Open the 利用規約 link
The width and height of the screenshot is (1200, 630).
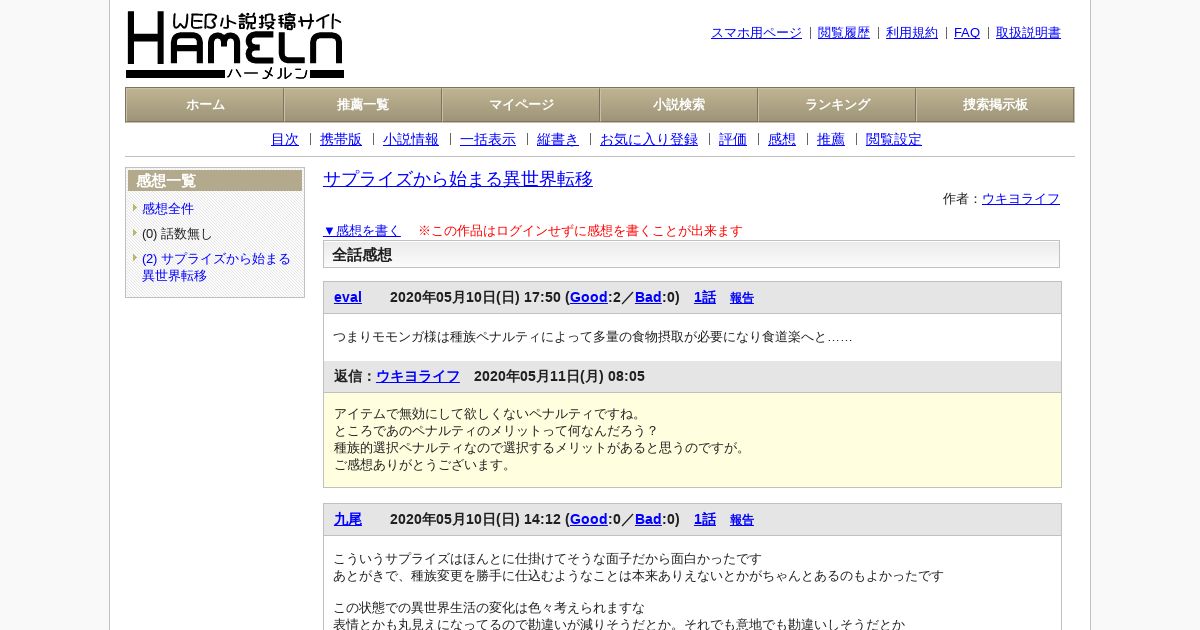(912, 33)
